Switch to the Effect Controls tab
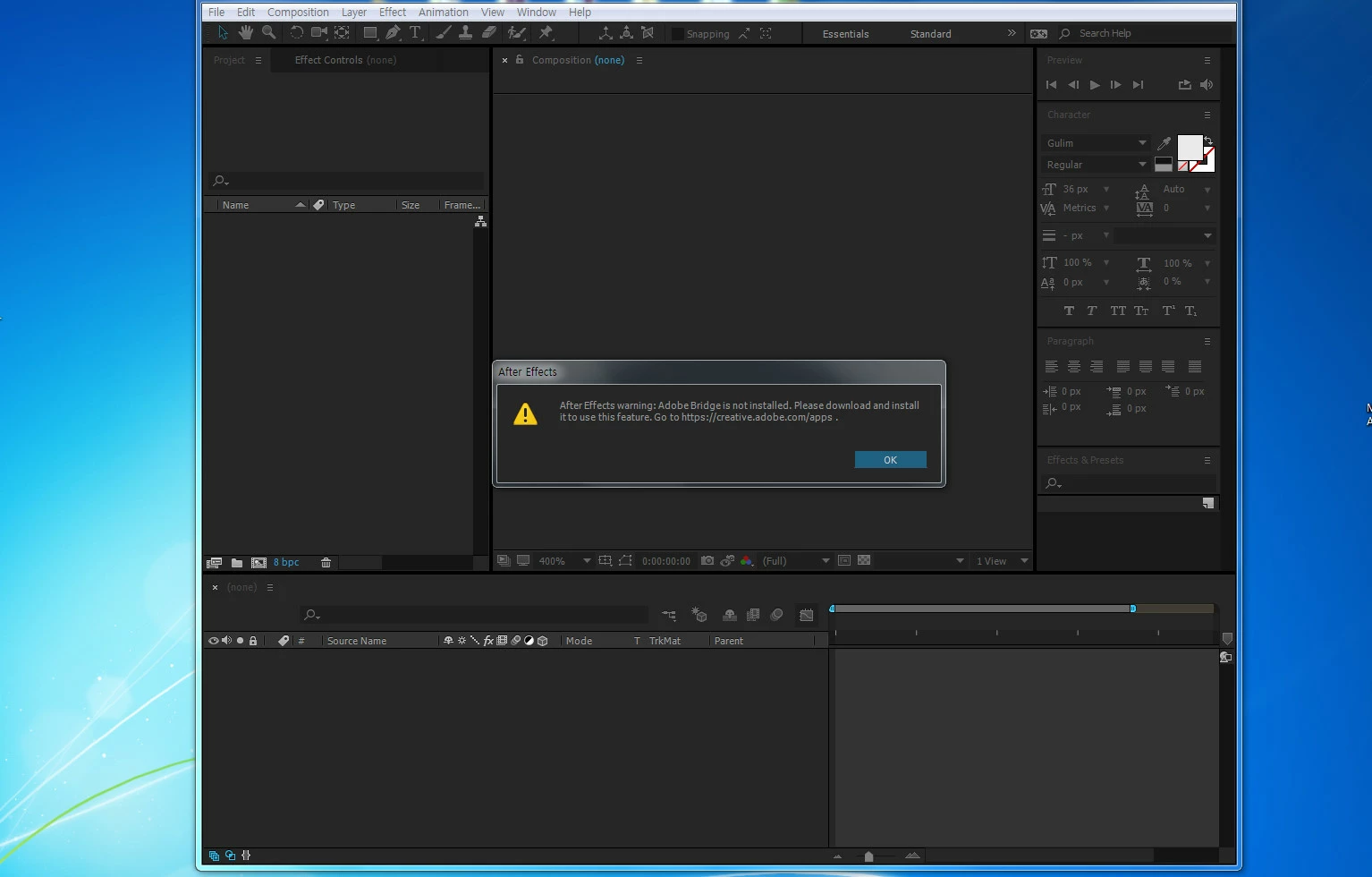 [x=345, y=60]
